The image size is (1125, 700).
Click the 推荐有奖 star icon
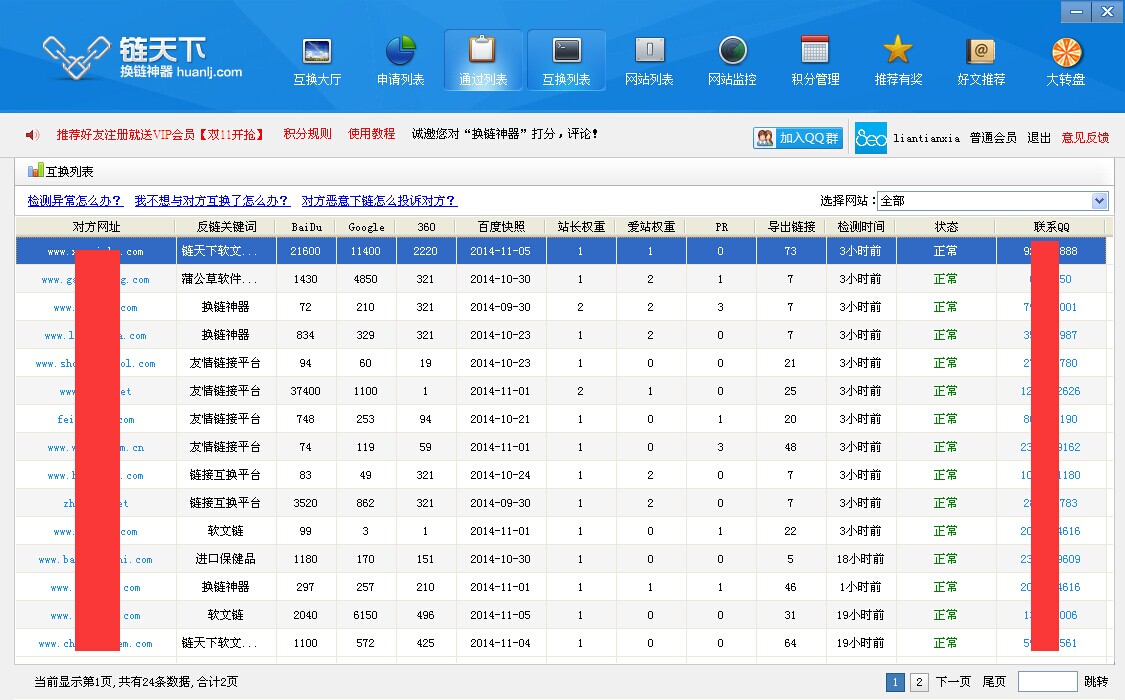(x=898, y=51)
